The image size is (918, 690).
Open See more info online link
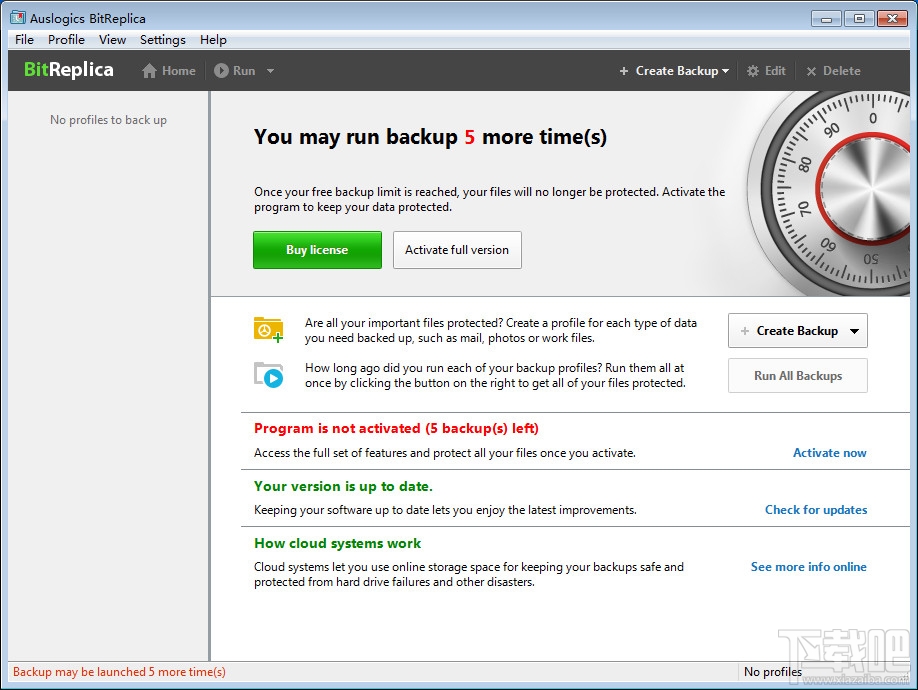point(809,567)
